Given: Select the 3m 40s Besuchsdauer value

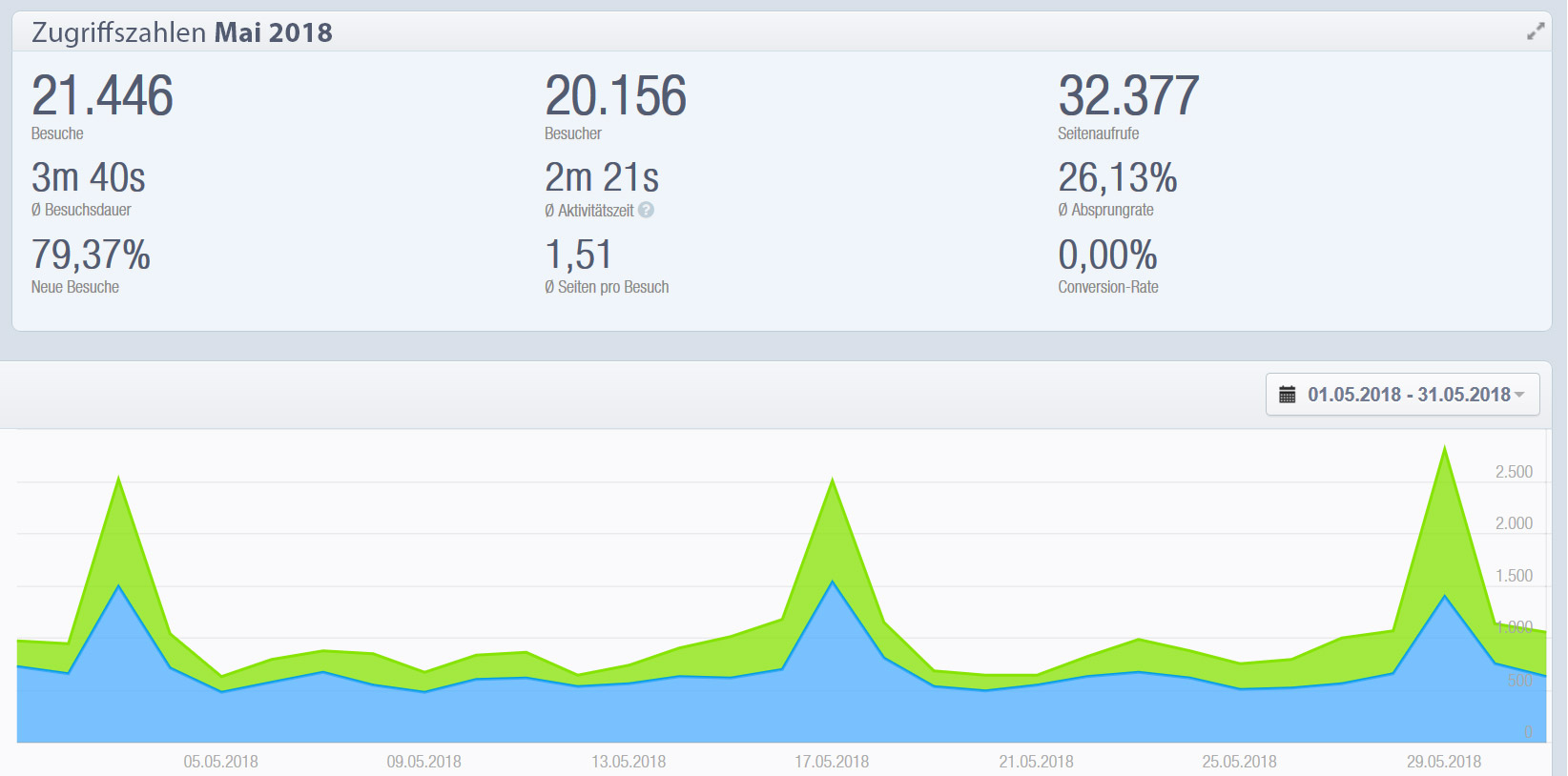Looking at the screenshot, I should click(89, 178).
